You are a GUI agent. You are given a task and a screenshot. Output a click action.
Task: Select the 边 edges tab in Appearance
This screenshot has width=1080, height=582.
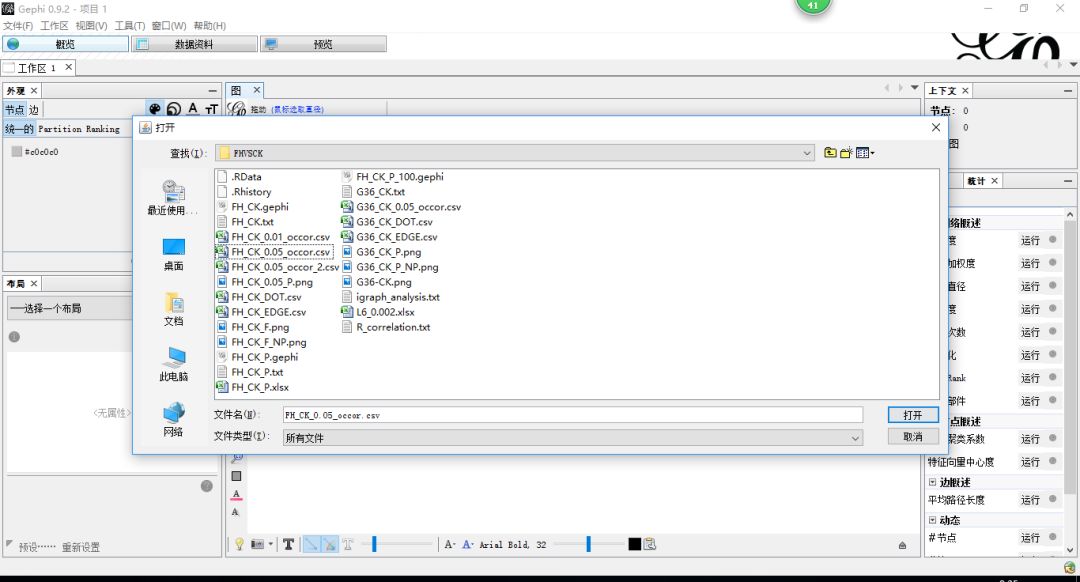[x=34, y=110]
